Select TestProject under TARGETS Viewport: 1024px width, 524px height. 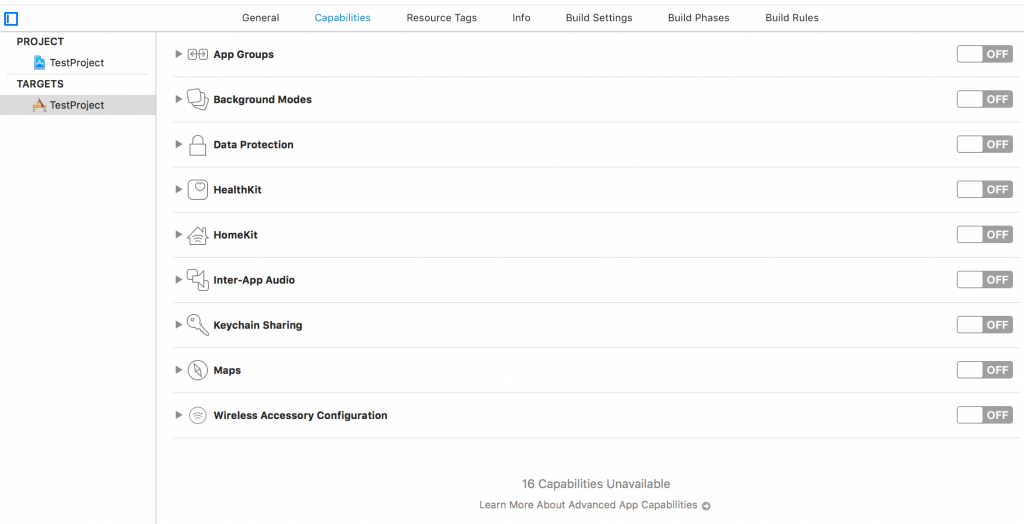[78, 105]
